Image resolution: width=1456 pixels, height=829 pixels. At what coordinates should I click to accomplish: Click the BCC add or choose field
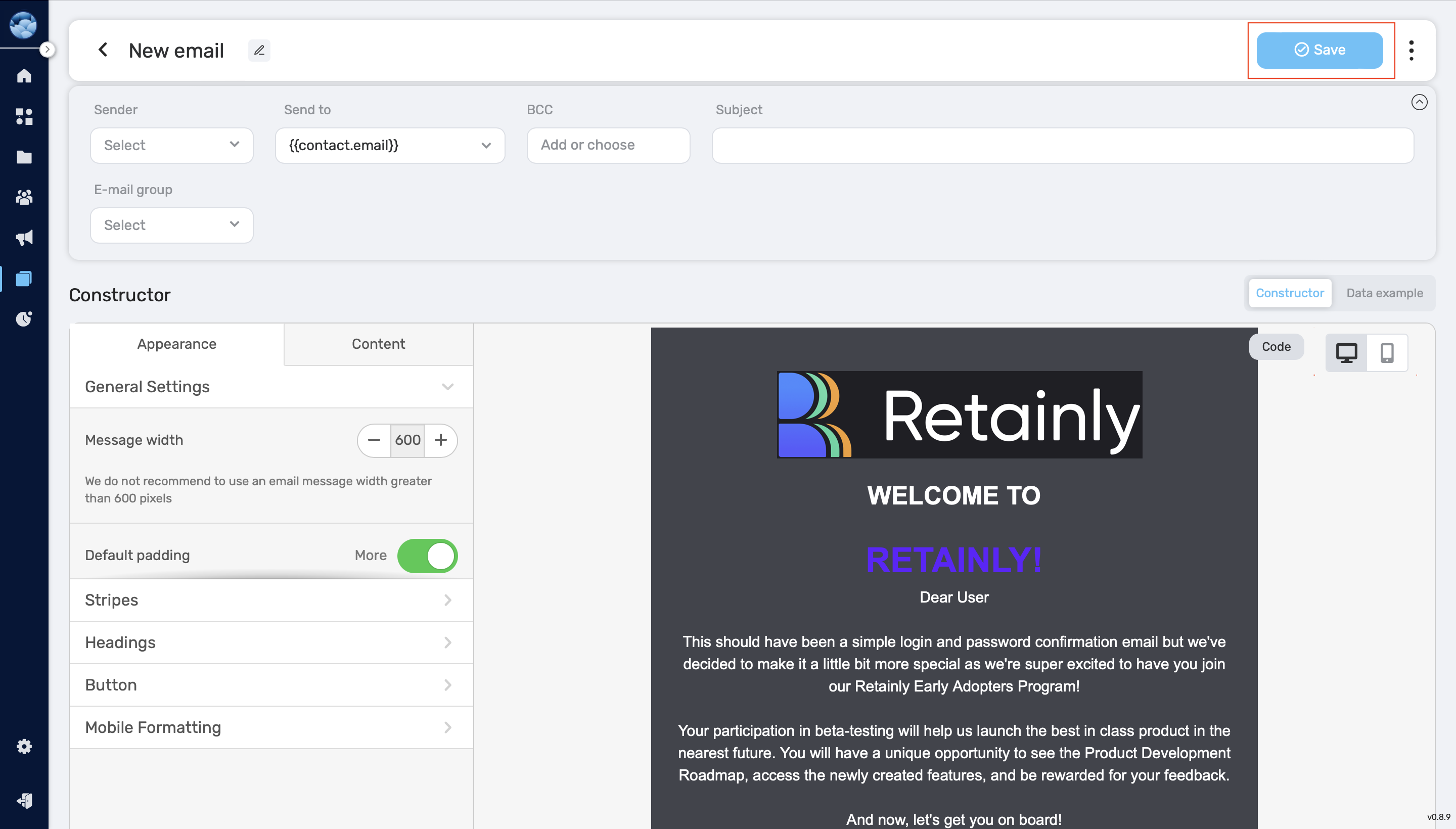pos(608,145)
